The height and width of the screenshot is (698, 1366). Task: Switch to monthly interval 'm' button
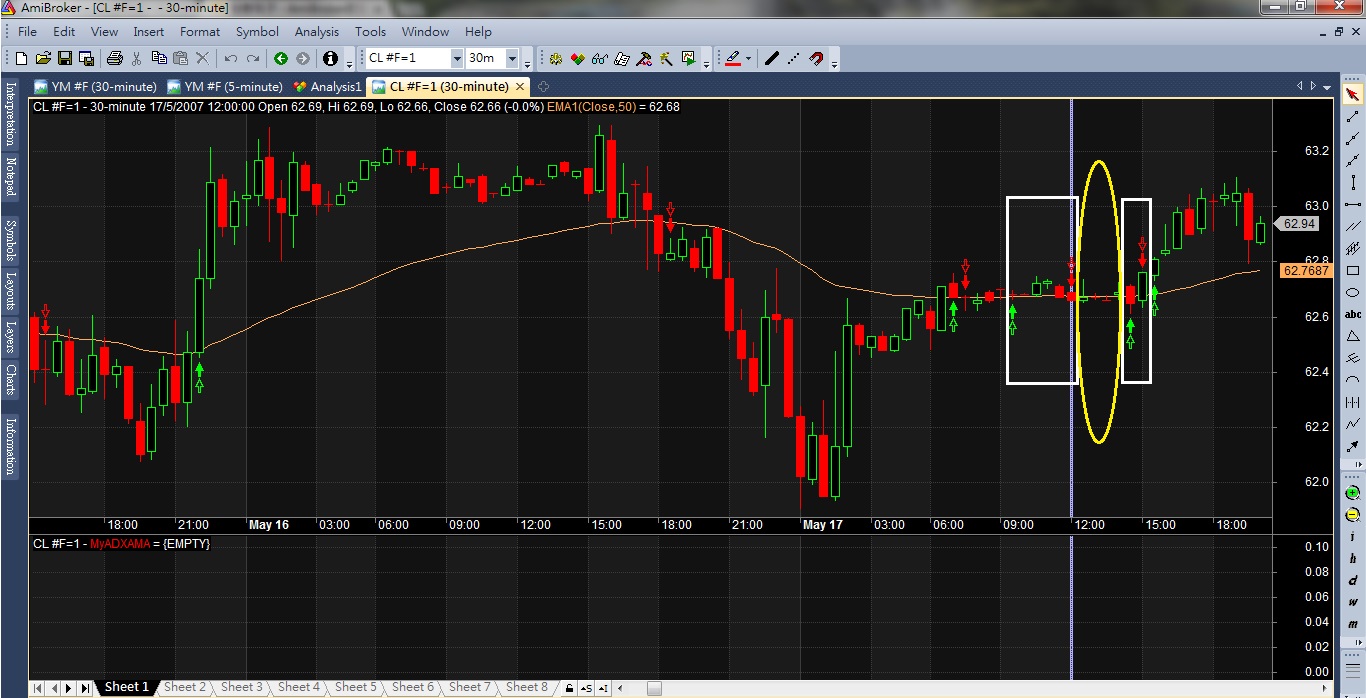pos(1353,625)
